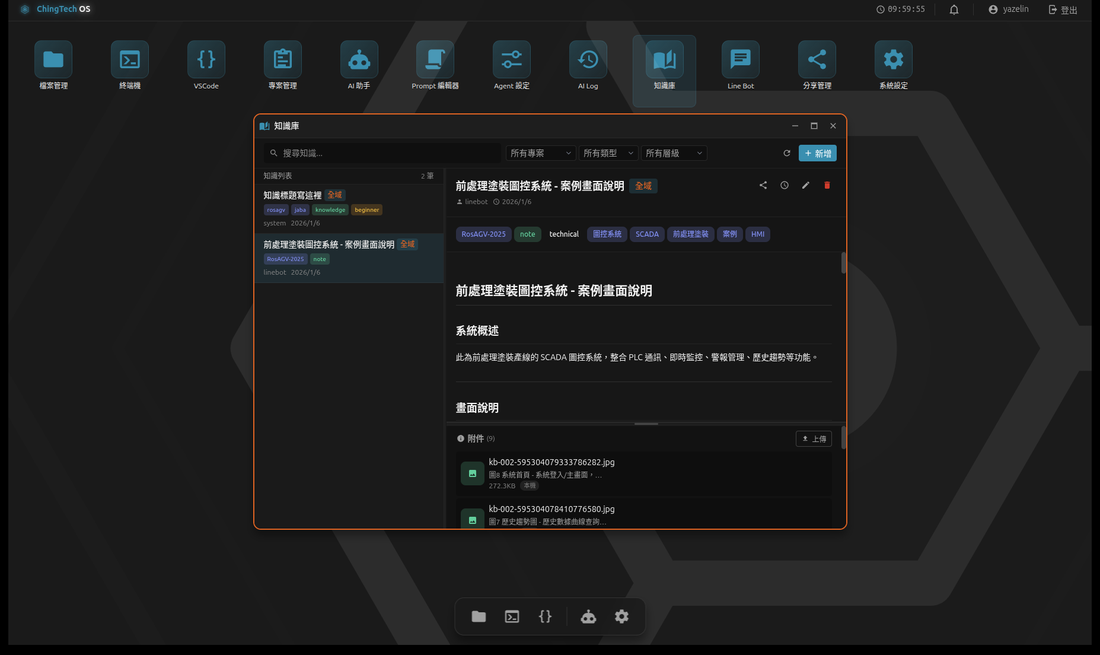
Task: Open the VSCode desktop icon
Action: coord(206,65)
